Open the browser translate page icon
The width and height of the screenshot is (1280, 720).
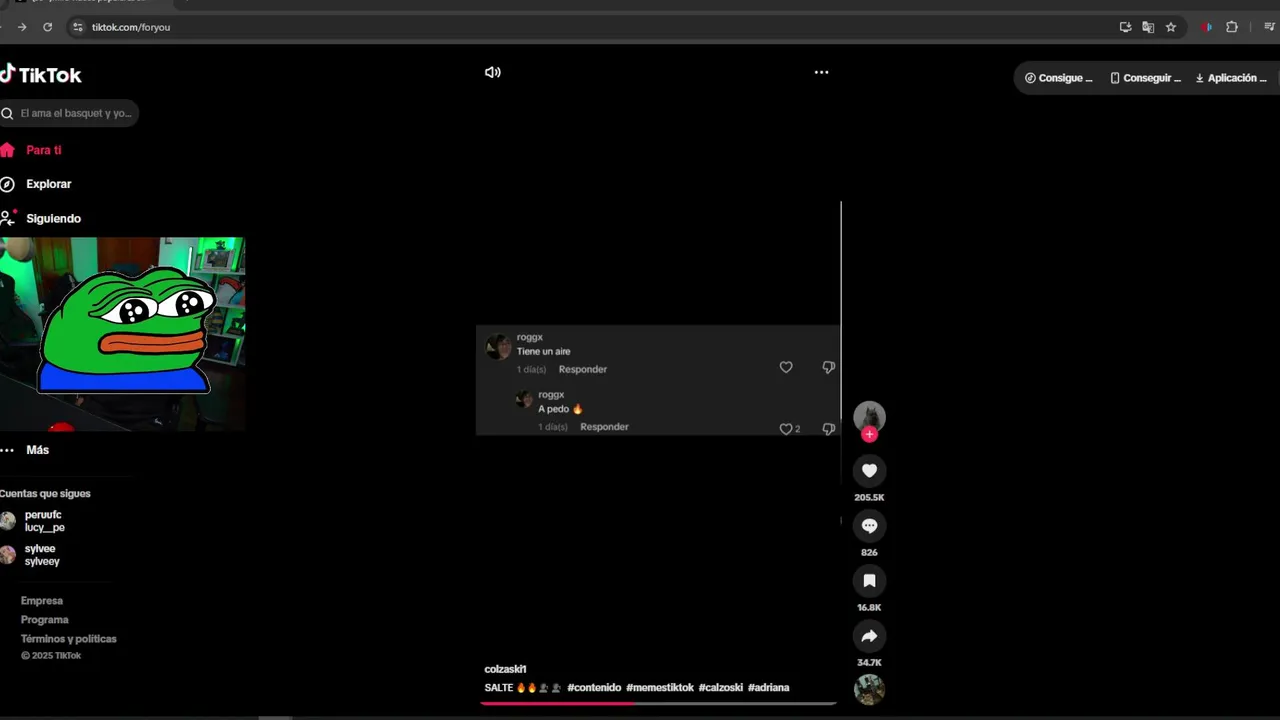[x=1148, y=27]
